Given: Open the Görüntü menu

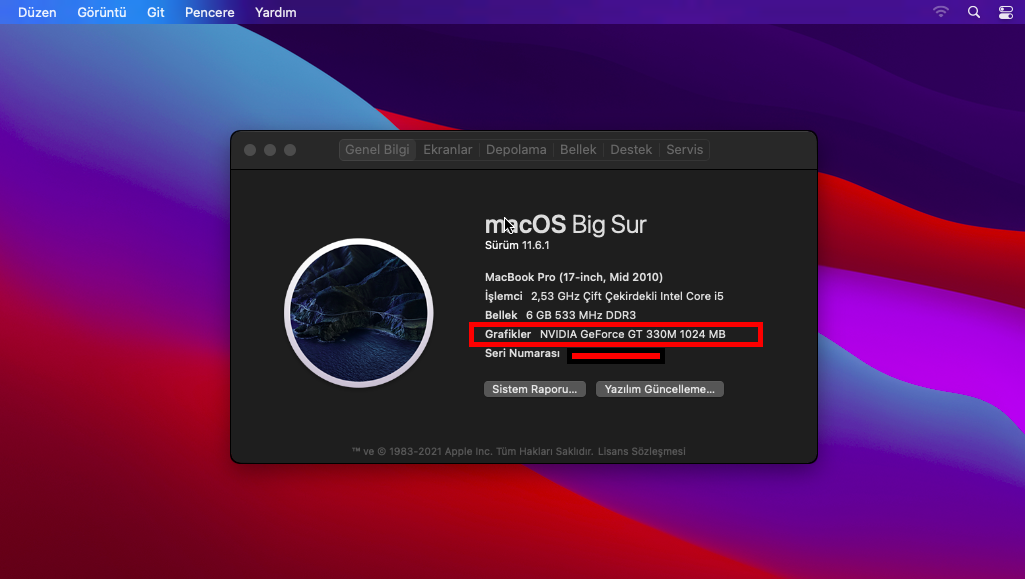Looking at the screenshot, I should coord(102,13).
